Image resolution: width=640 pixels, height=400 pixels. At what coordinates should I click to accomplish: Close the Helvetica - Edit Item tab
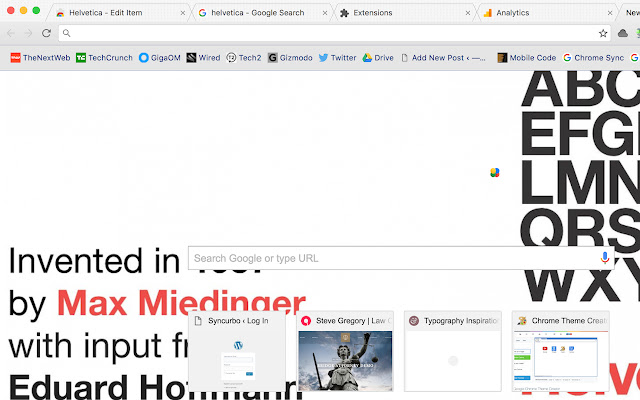[183, 13]
